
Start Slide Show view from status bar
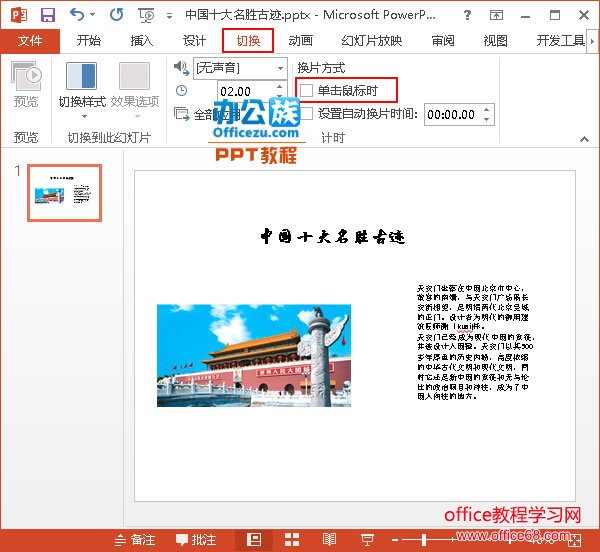[x=367, y=539]
